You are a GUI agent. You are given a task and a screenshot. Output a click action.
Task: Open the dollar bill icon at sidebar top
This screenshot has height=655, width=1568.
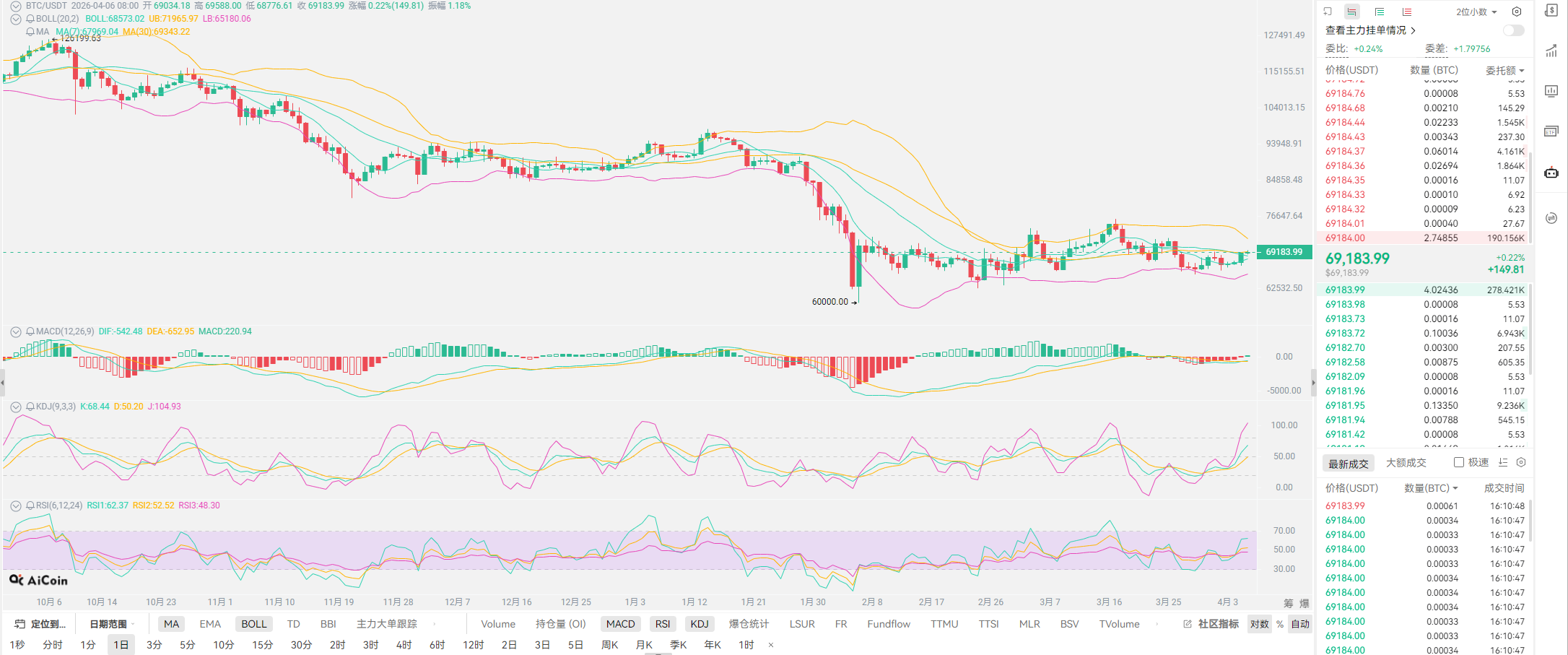(x=1551, y=10)
